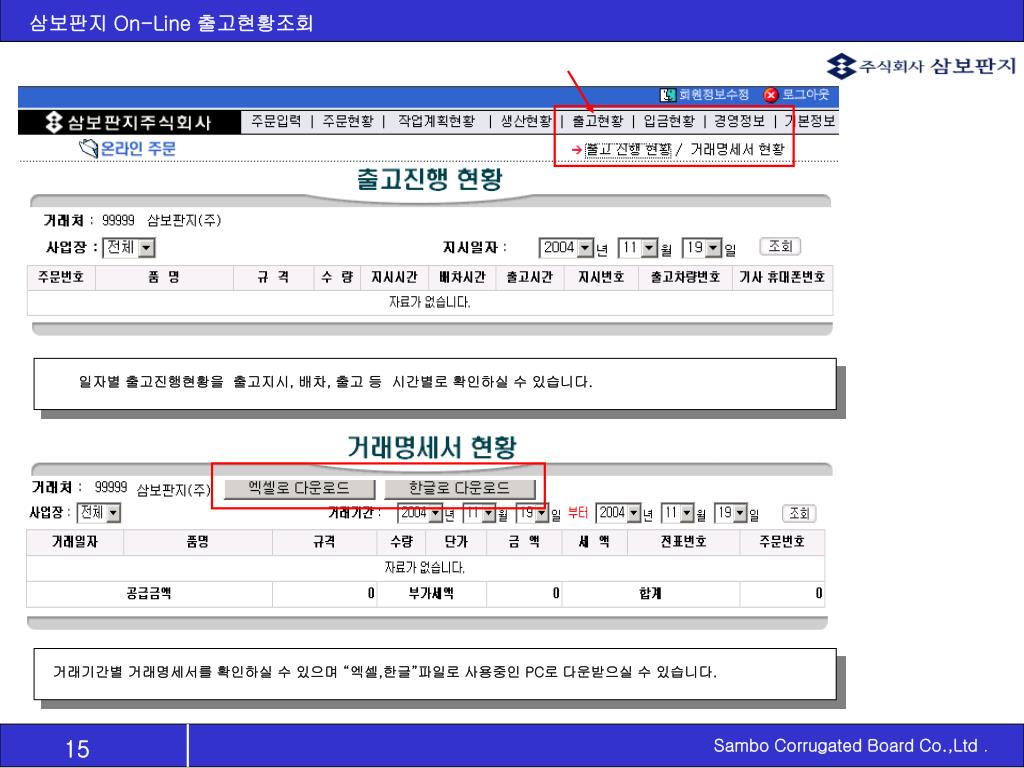Click the 회원정보수정 icon
Image resolution: width=1024 pixels, height=768 pixels.
coord(667,95)
